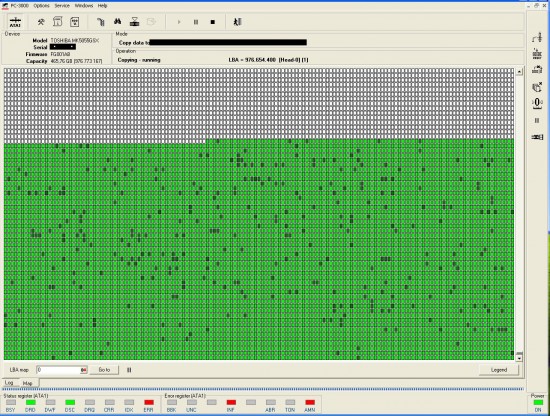Viewport: 550px width, 416px height.
Task: Click the map scrollbar down arrow
Action: tap(519, 358)
